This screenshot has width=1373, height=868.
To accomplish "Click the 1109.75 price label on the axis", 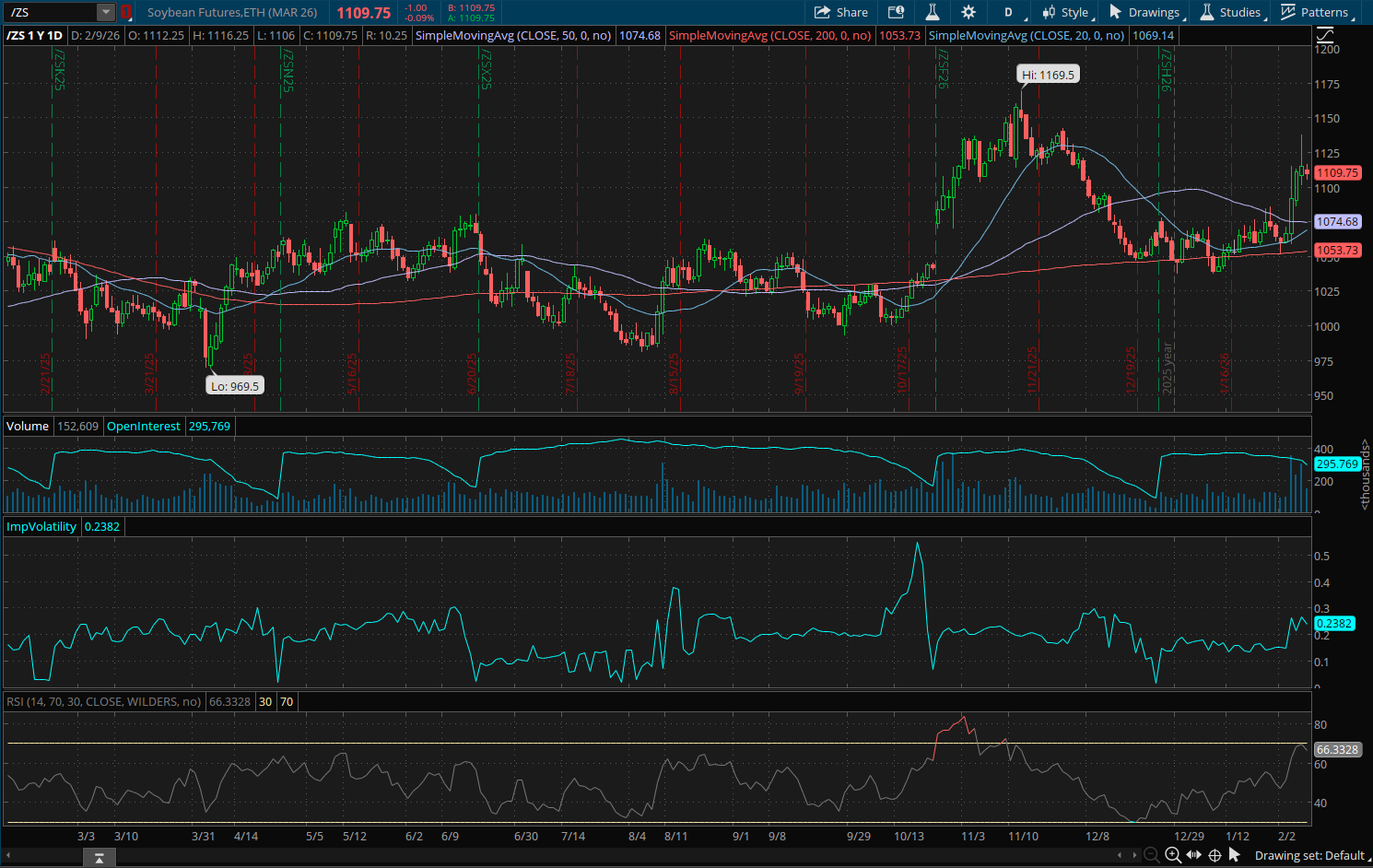I will (1337, 172).
